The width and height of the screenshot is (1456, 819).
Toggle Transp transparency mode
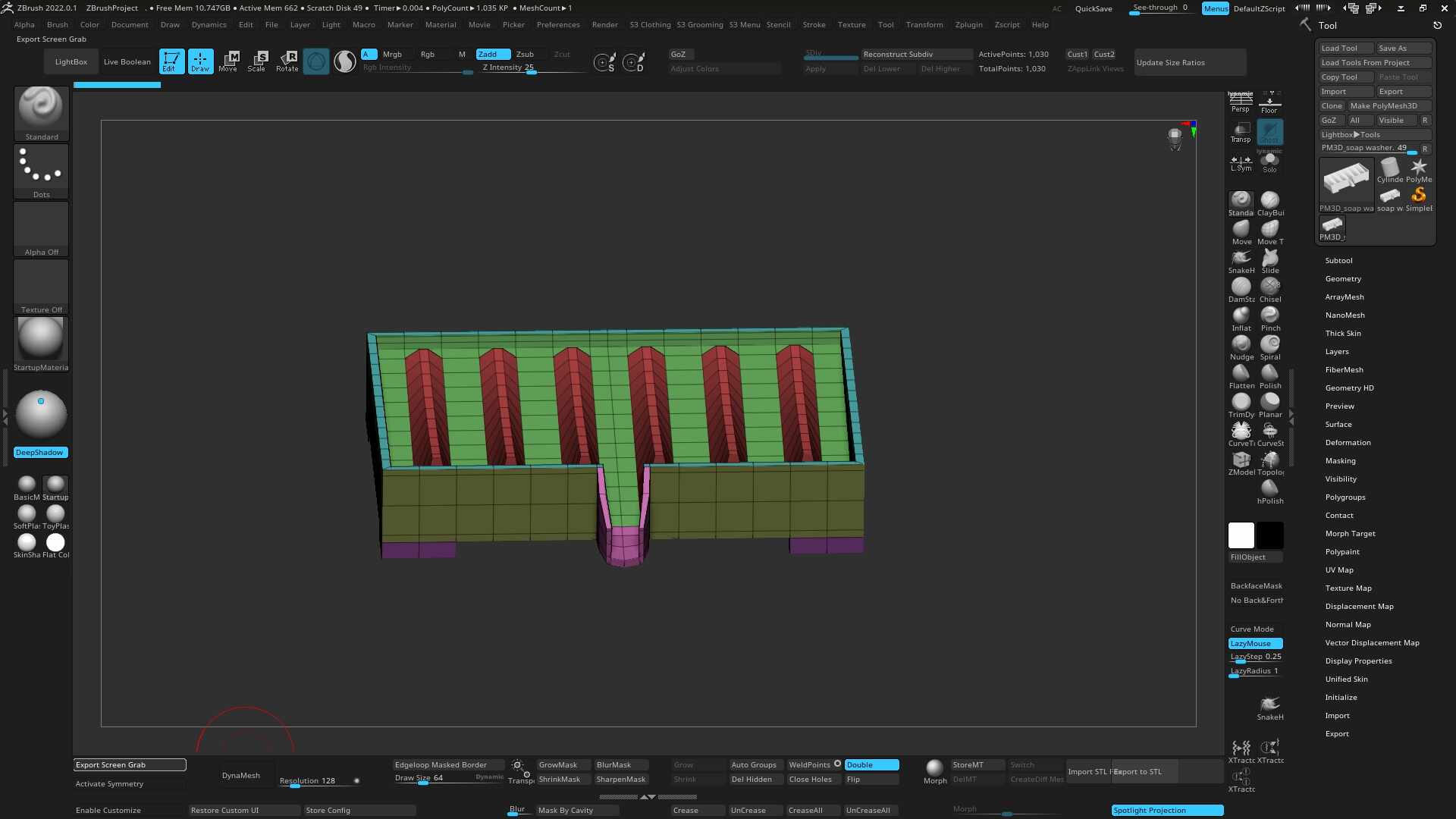[1241, 132]
